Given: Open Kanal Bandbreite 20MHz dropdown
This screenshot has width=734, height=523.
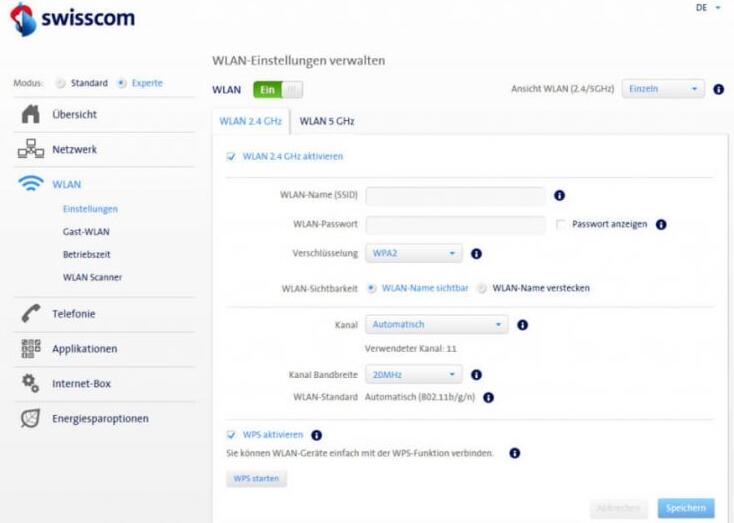Looking at the screenshot, I should coord(413,375).
